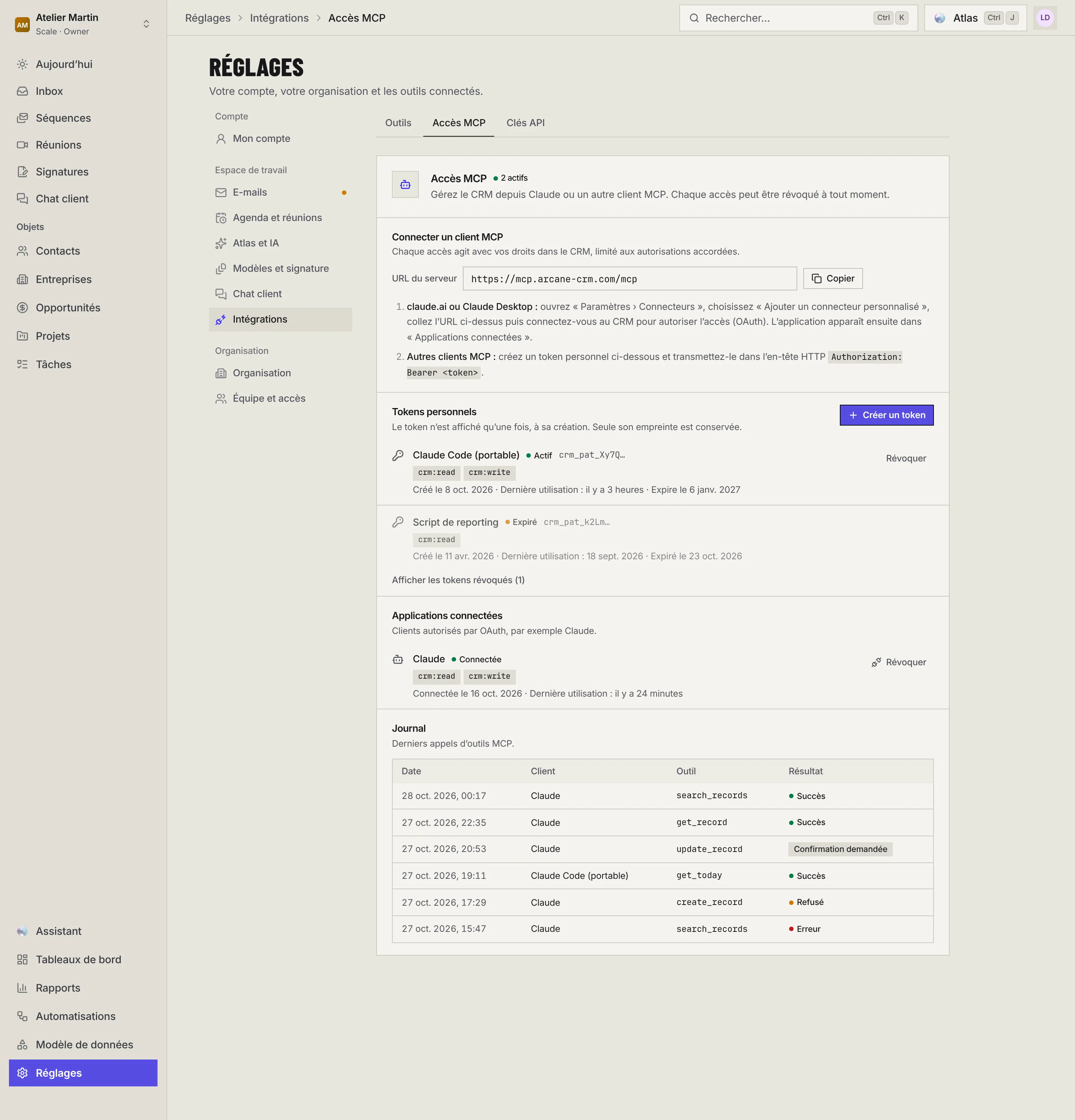This screenshot has height=1120, width=1075.
Task: Switch to the Clés API tab
Action: click(526, 123)
